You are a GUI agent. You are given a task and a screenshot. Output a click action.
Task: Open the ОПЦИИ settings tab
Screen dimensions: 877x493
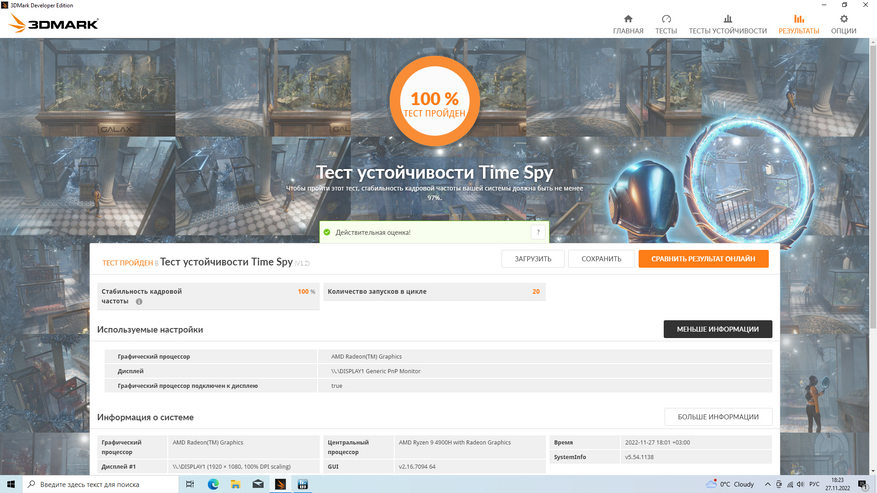point(843,24)
